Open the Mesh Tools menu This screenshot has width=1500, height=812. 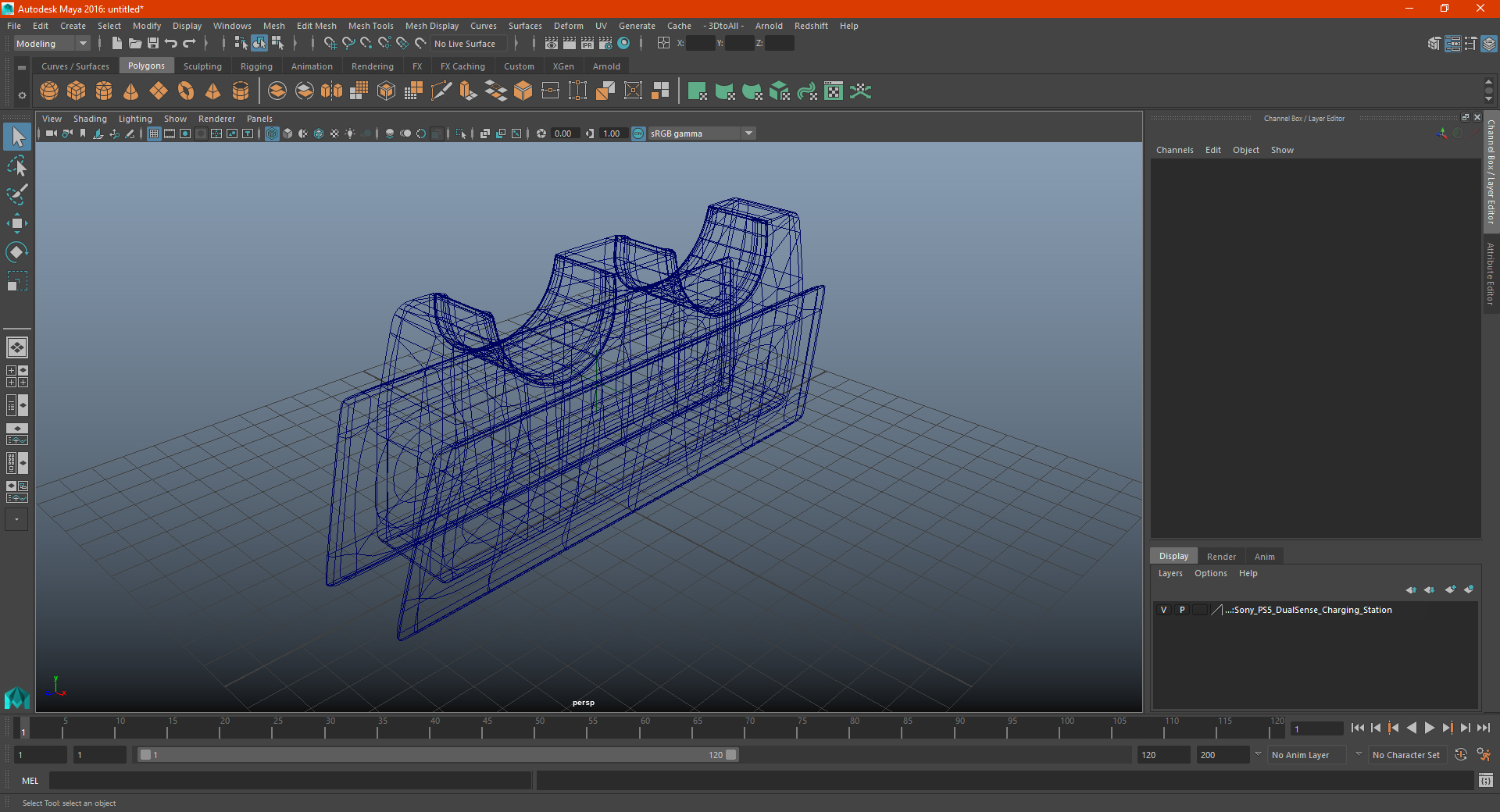(x=370, y=26)
